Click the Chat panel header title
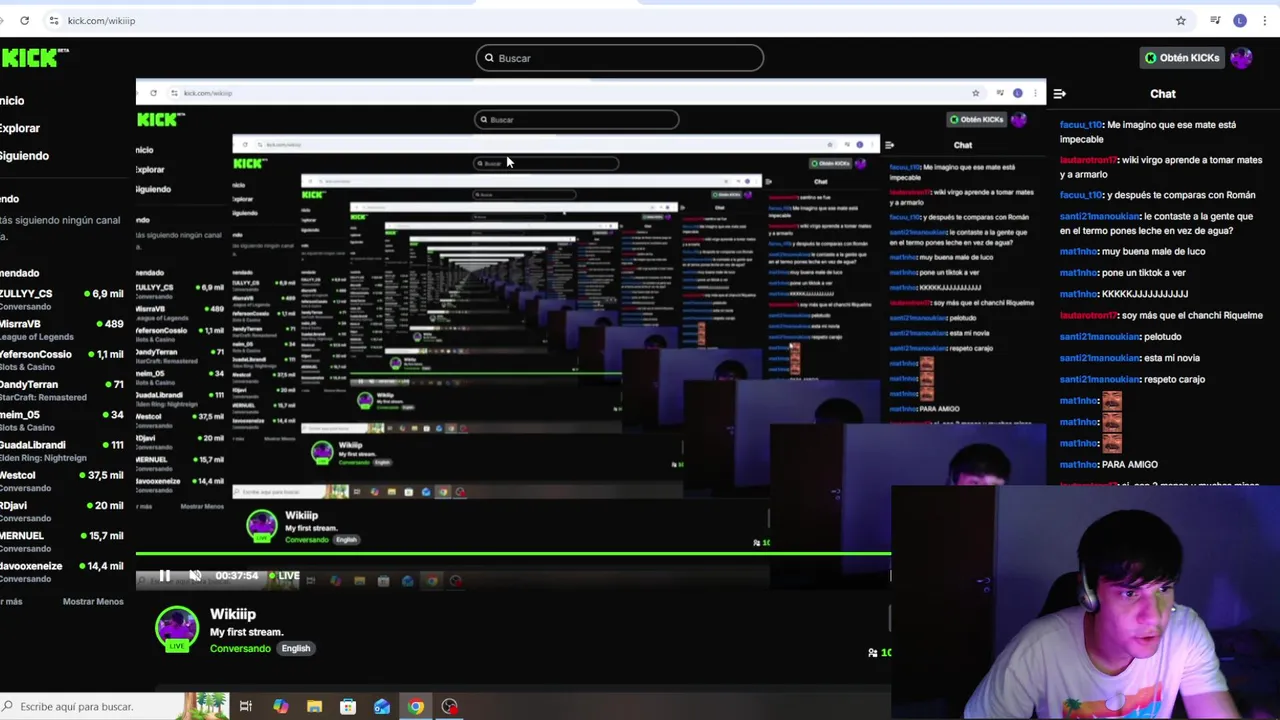 [x=1163, y=94]
